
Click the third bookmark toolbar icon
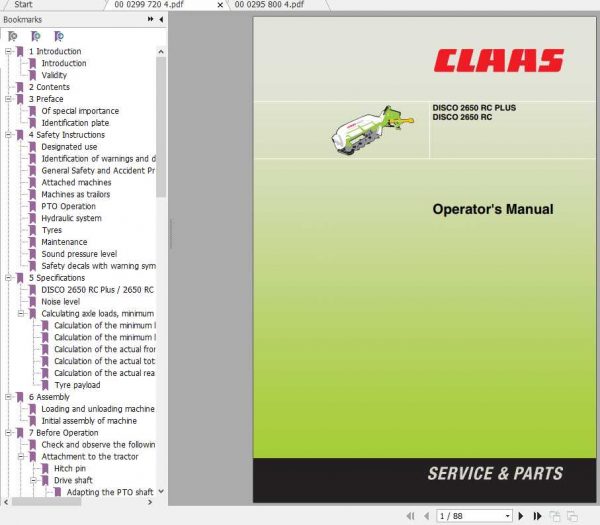point(59,36)
